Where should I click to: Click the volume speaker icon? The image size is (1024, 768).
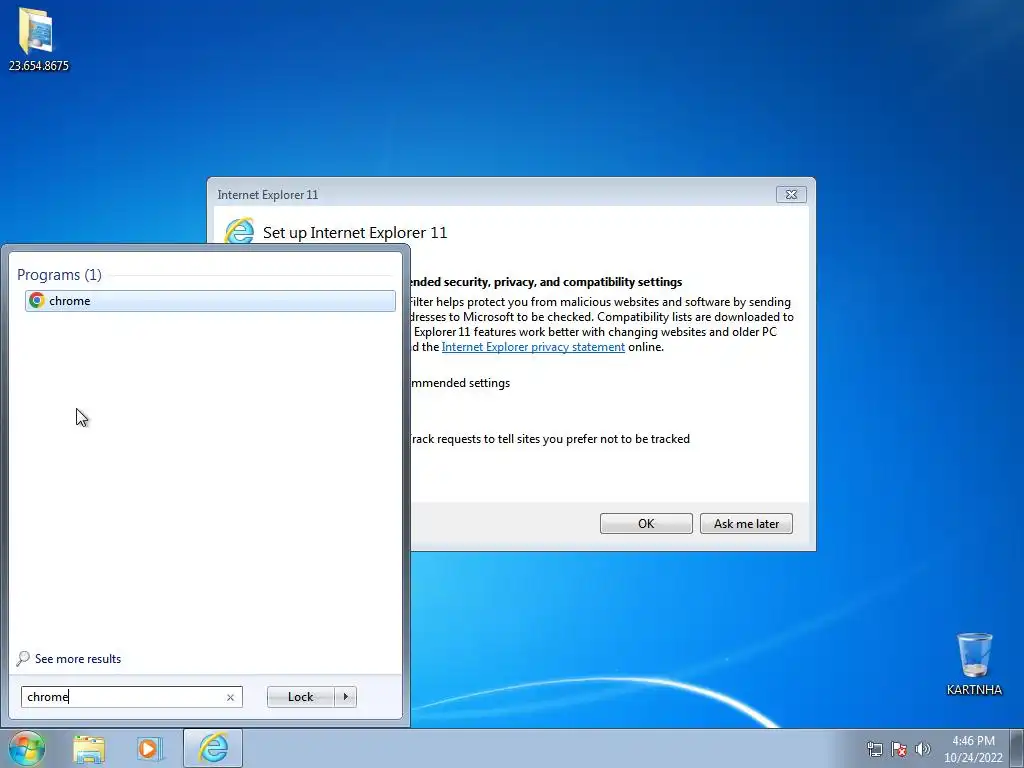[922, 749]
